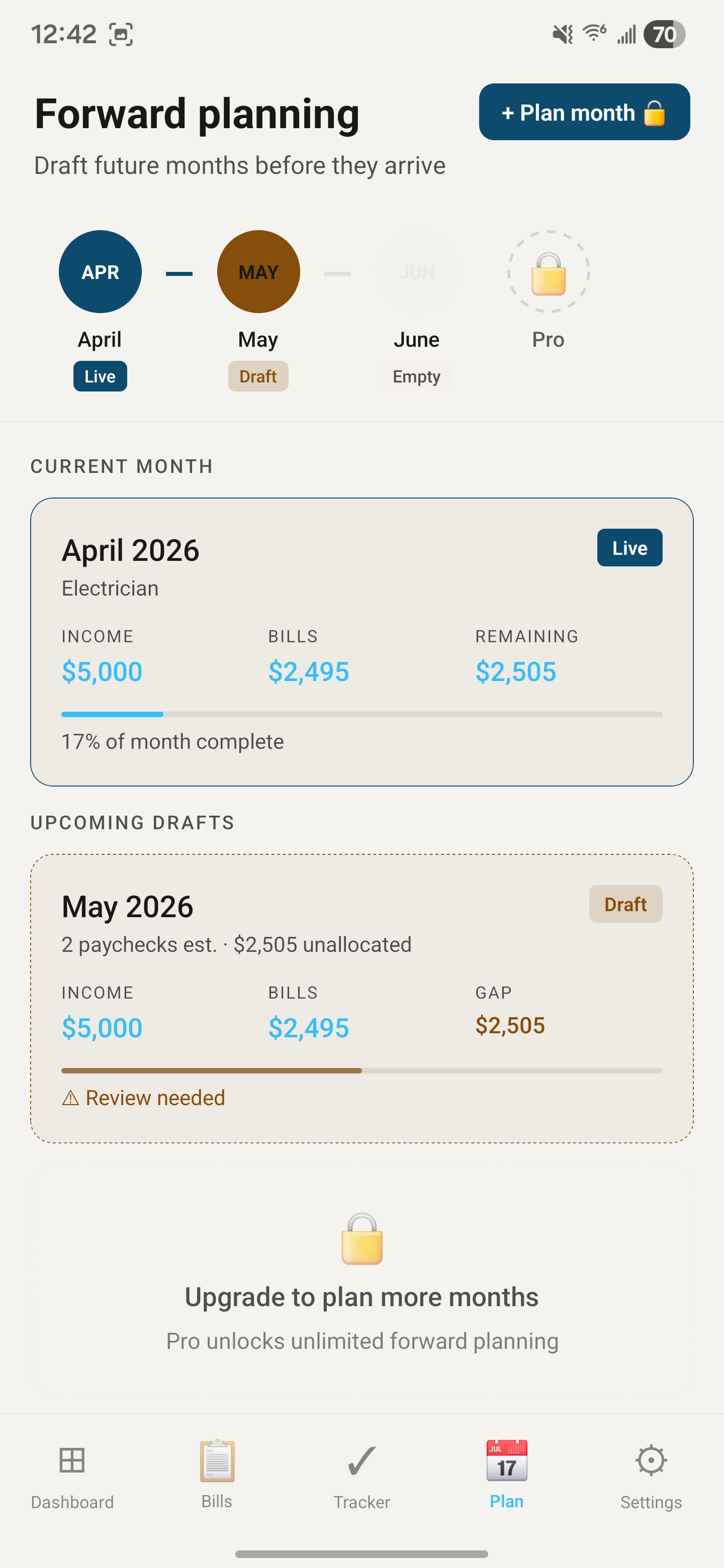Screen dimensions: 724x1568
Task: Open the Tracker checkmark icon
Action: [x=361, y=1460]
